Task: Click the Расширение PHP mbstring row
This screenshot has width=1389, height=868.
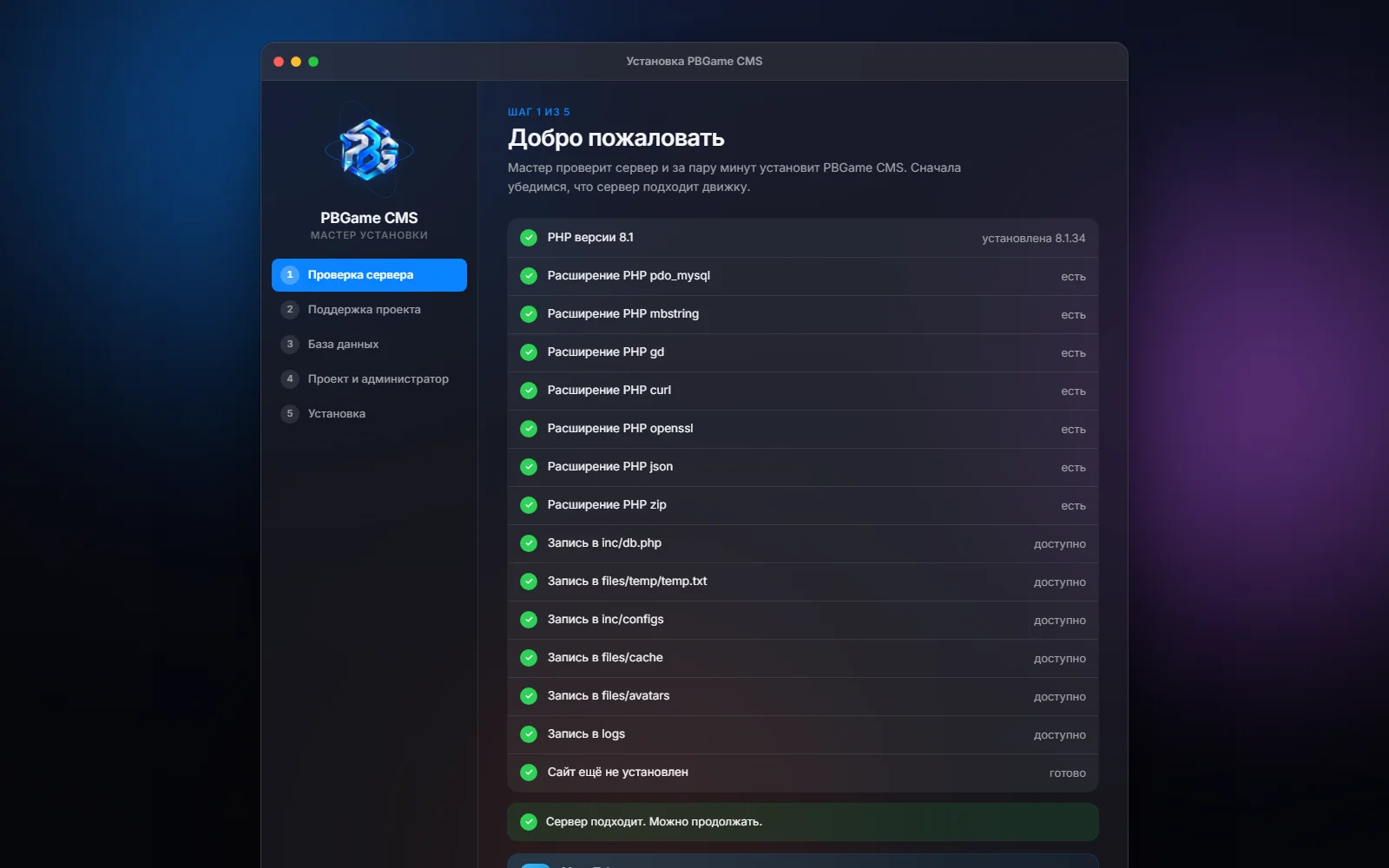Action: tap(803, 314)
